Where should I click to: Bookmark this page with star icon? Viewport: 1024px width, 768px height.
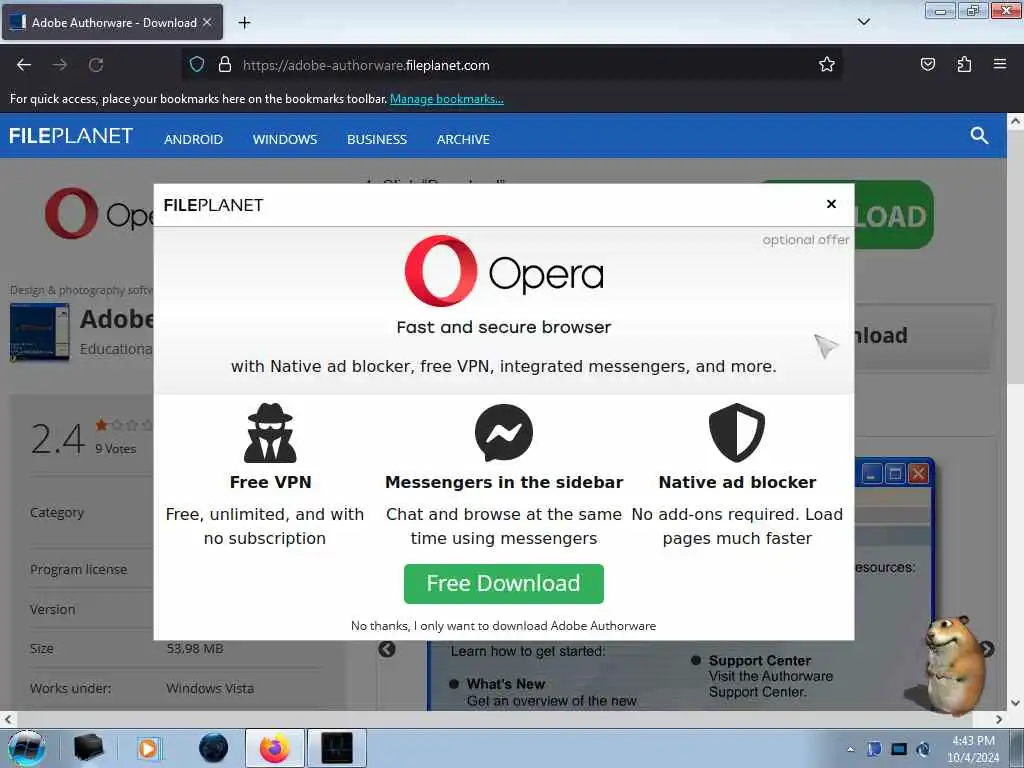827,65
